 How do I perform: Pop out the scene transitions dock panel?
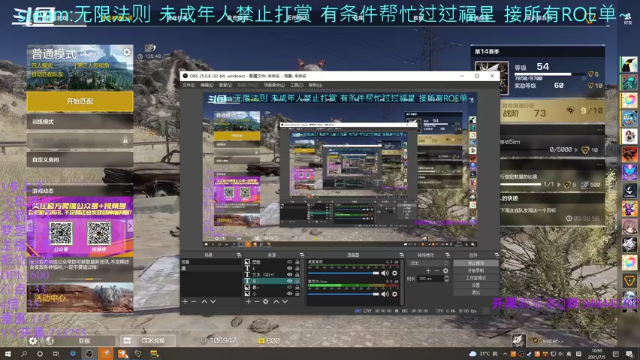tap(448, 255)
